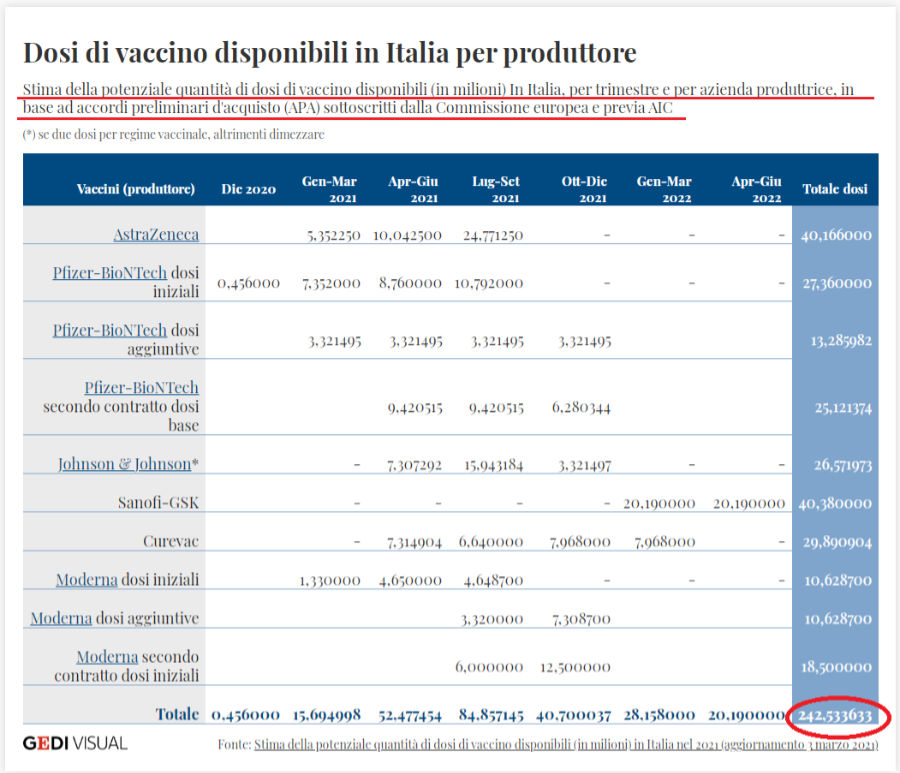This screenshot has height=773, width=900.
Task: Click Pfizer-BioNTech link in dosi iniziali row
Action: point(110,273)
